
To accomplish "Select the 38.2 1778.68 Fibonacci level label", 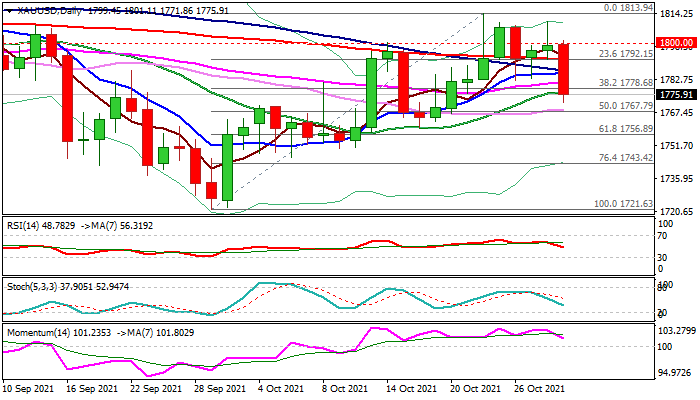I will click(x=626, y=83).
